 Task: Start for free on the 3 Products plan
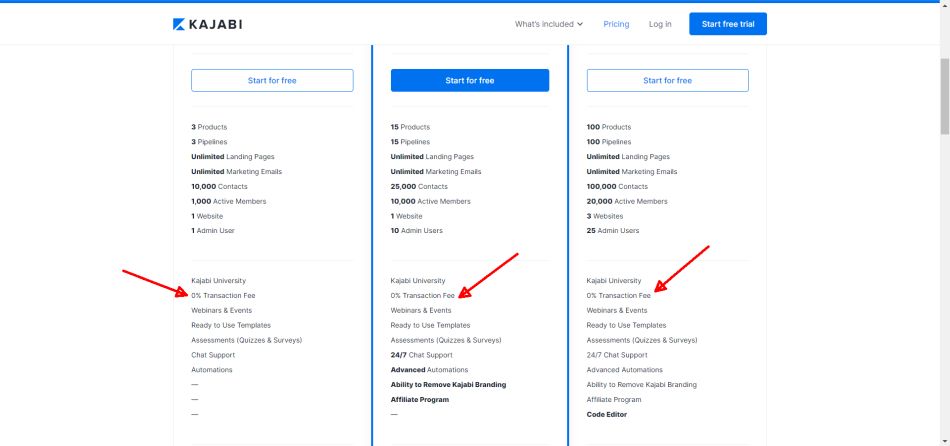coord(272,81)
